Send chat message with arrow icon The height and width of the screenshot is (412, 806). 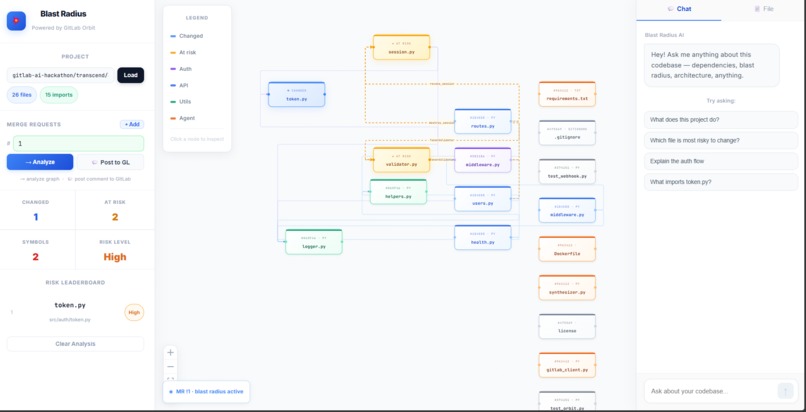(x=785, y=391)
